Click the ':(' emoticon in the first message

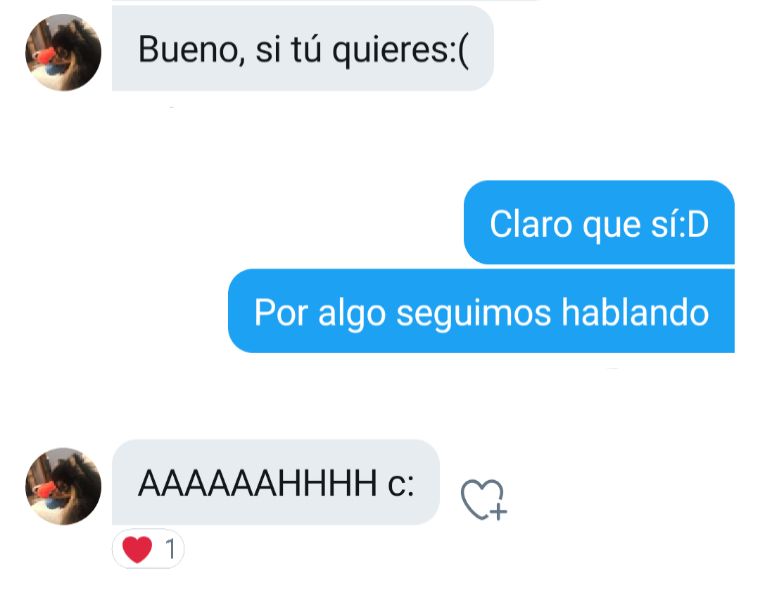459,50
